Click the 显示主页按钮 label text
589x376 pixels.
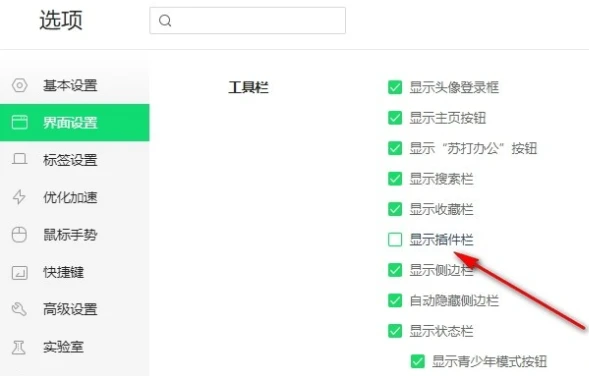click(447, 118)
